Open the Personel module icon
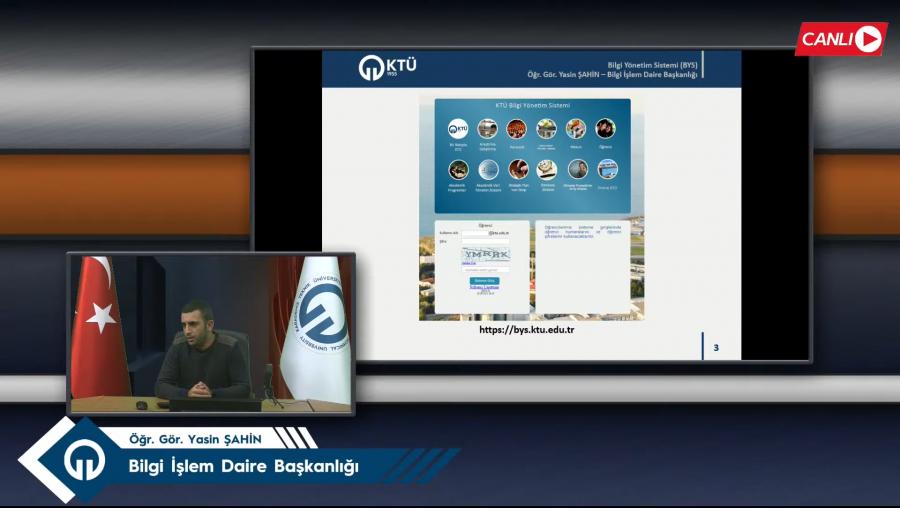Image resolution: width=900 pixels, height=508 pixels. pos(517,128)
